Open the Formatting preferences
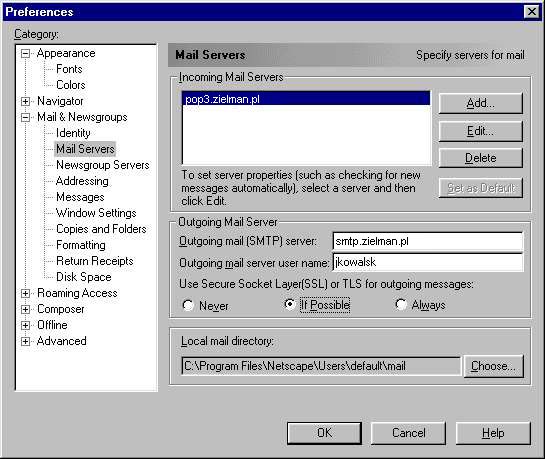545x459 pixels. (81, 245)
